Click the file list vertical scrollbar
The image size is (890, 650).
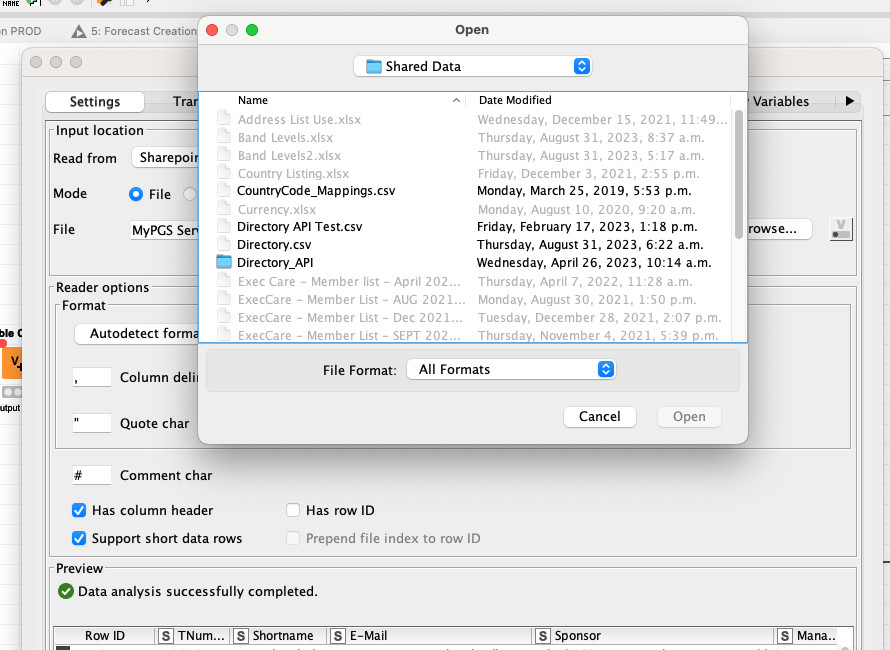click(x=738, y=174)
